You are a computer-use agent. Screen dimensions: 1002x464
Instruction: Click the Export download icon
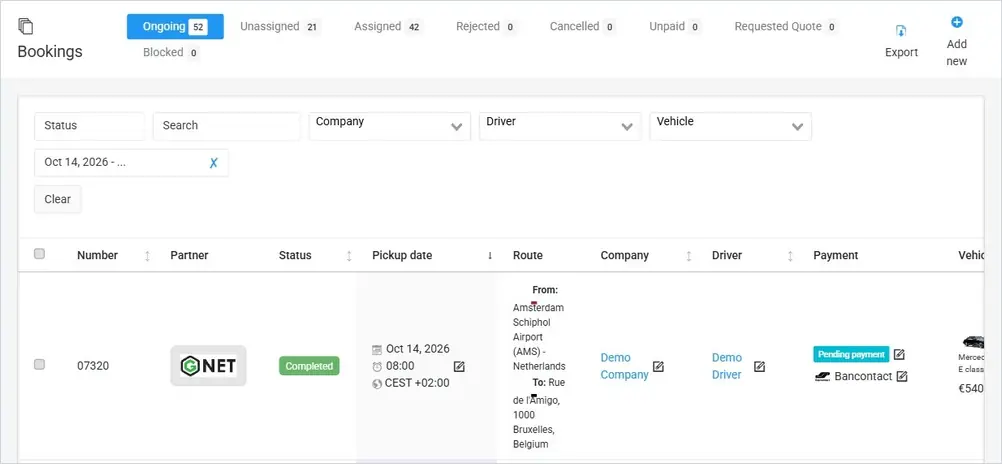pyautogui.click(x=901, y=31)
